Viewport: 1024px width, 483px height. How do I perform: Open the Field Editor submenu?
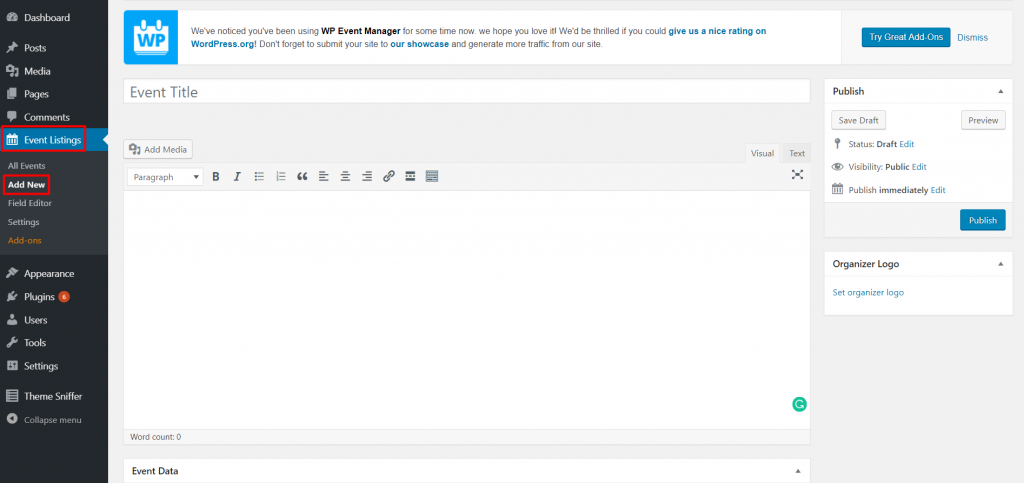30,203
